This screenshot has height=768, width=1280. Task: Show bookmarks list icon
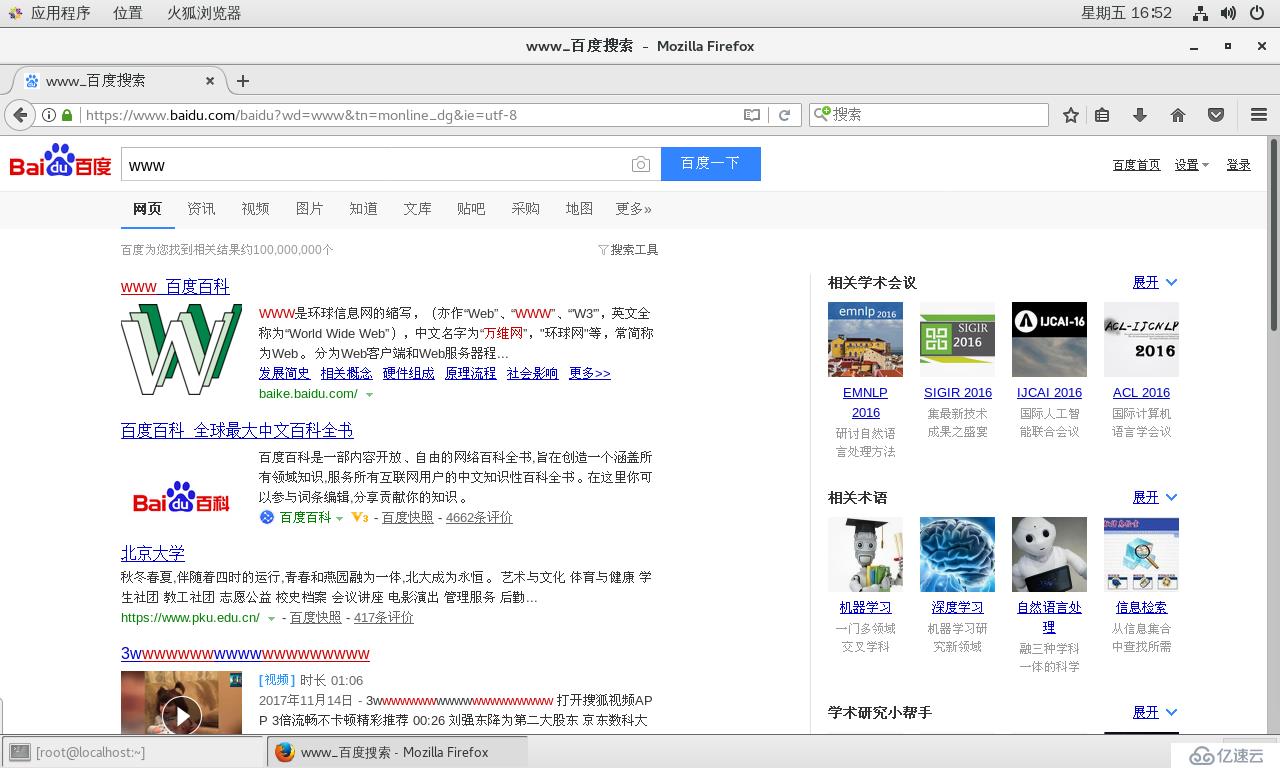[1102, 115]
